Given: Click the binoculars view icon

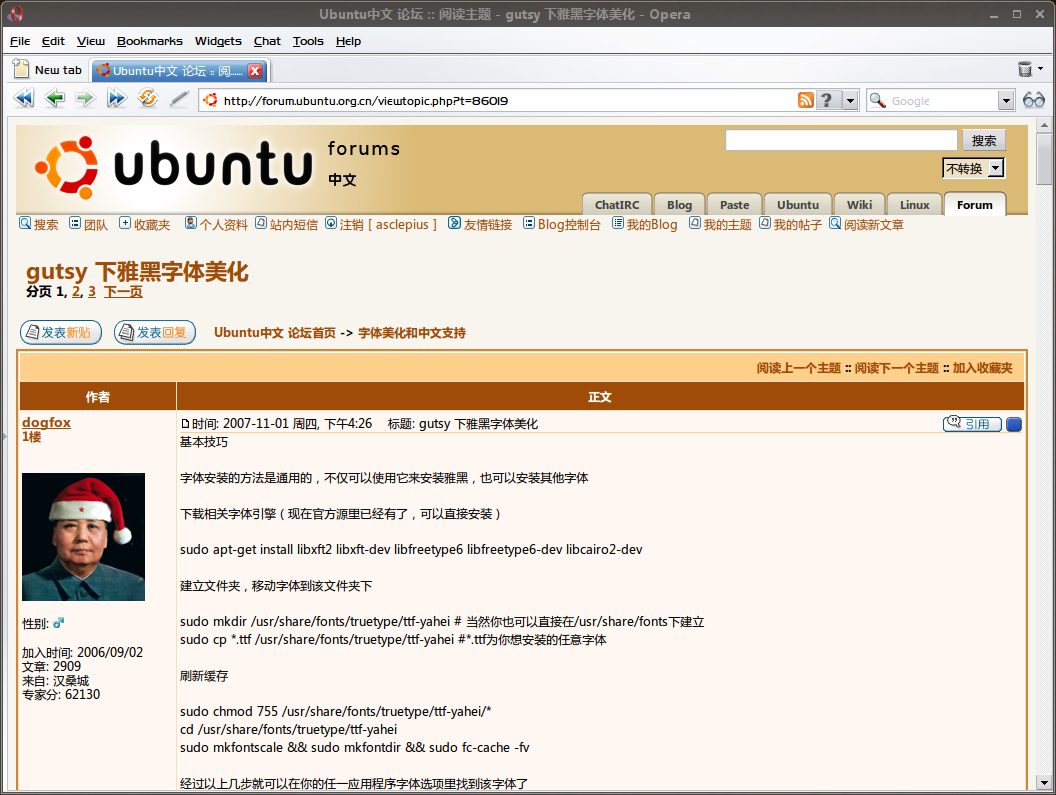Looking at the screenshot, I should pos(1033,100).
